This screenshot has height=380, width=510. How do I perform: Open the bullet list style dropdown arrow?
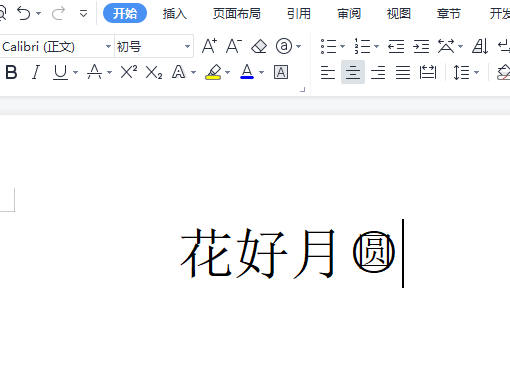342,46
